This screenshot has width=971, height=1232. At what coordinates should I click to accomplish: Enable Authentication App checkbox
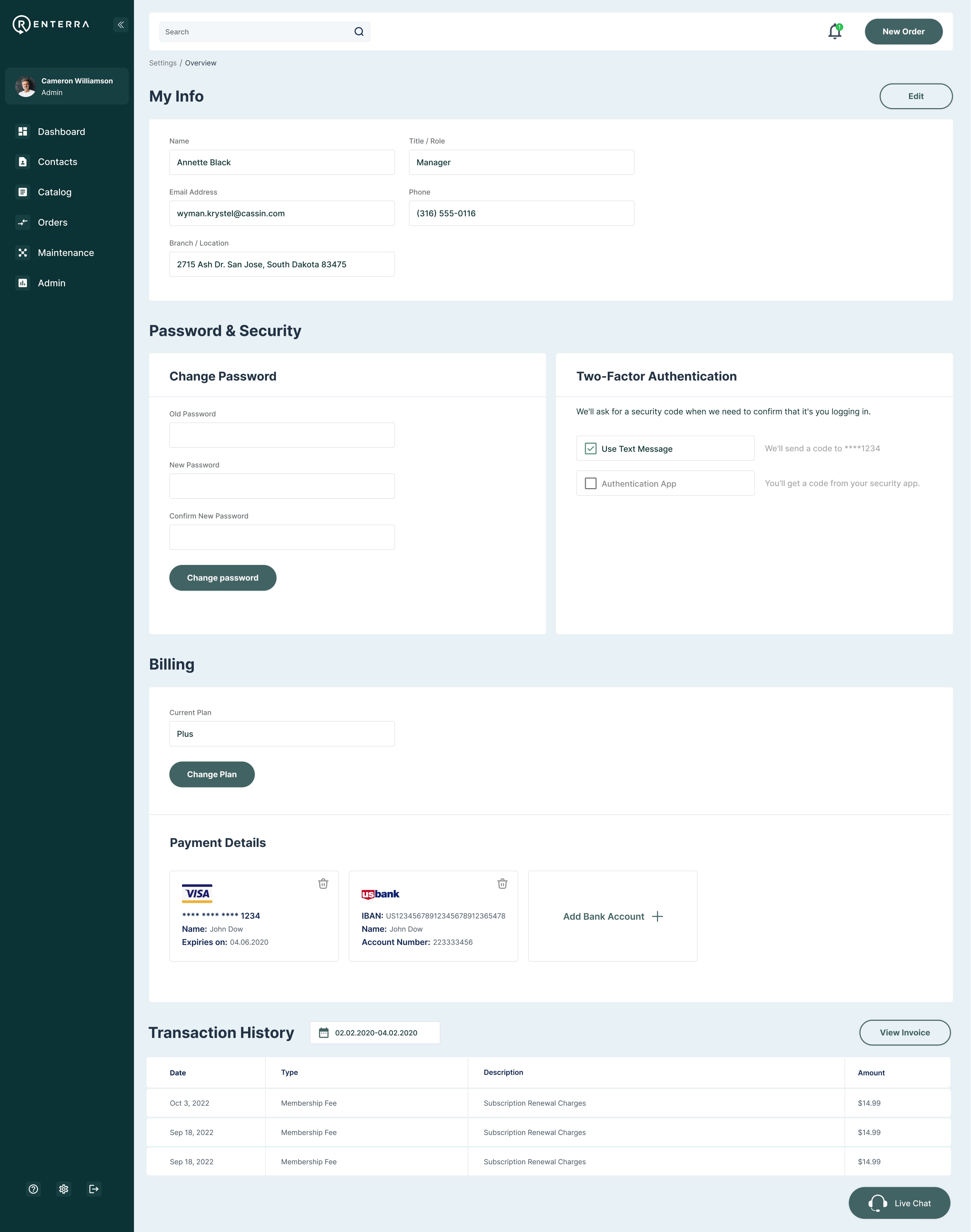point(591,483)
